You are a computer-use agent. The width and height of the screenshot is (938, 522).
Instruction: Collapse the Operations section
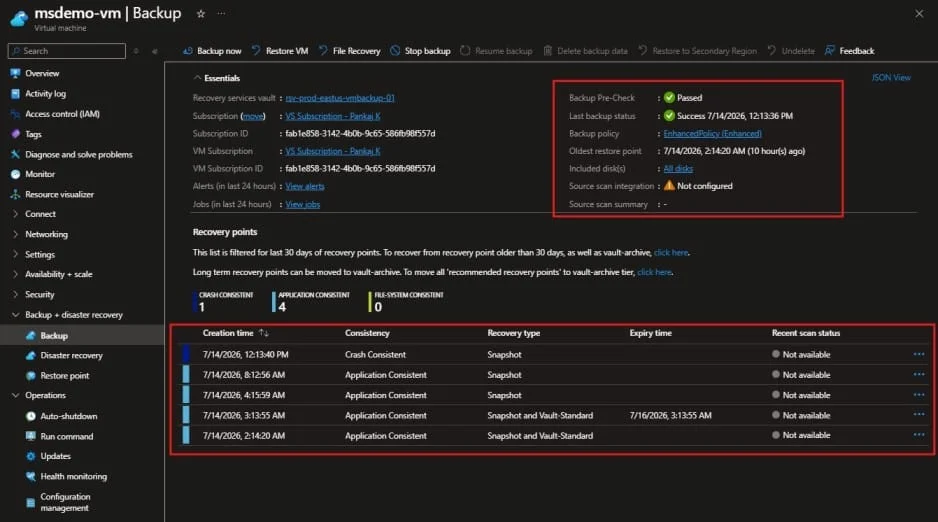pyautogui.click(x=16, y=395)
